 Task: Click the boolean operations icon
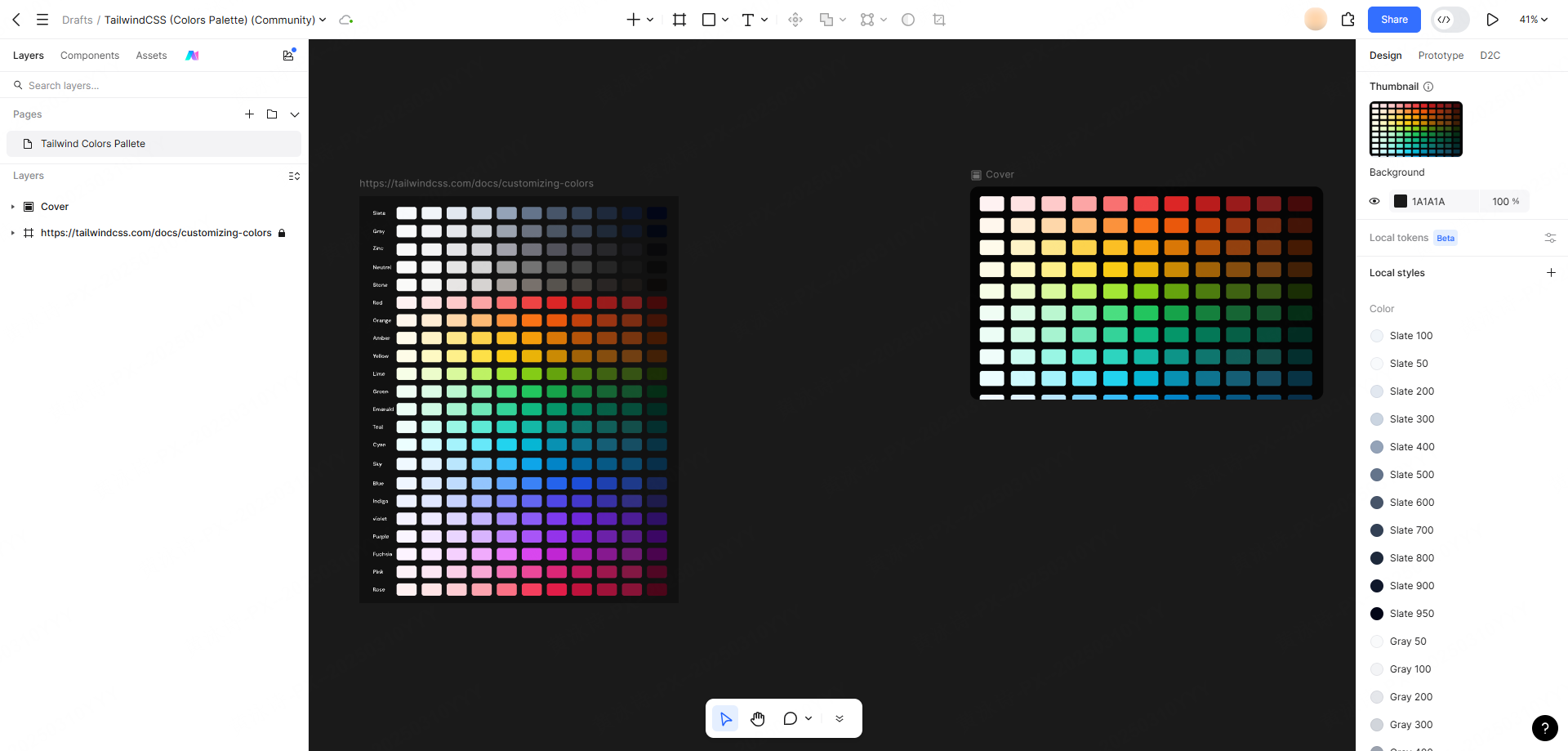(x=826, y=20)
